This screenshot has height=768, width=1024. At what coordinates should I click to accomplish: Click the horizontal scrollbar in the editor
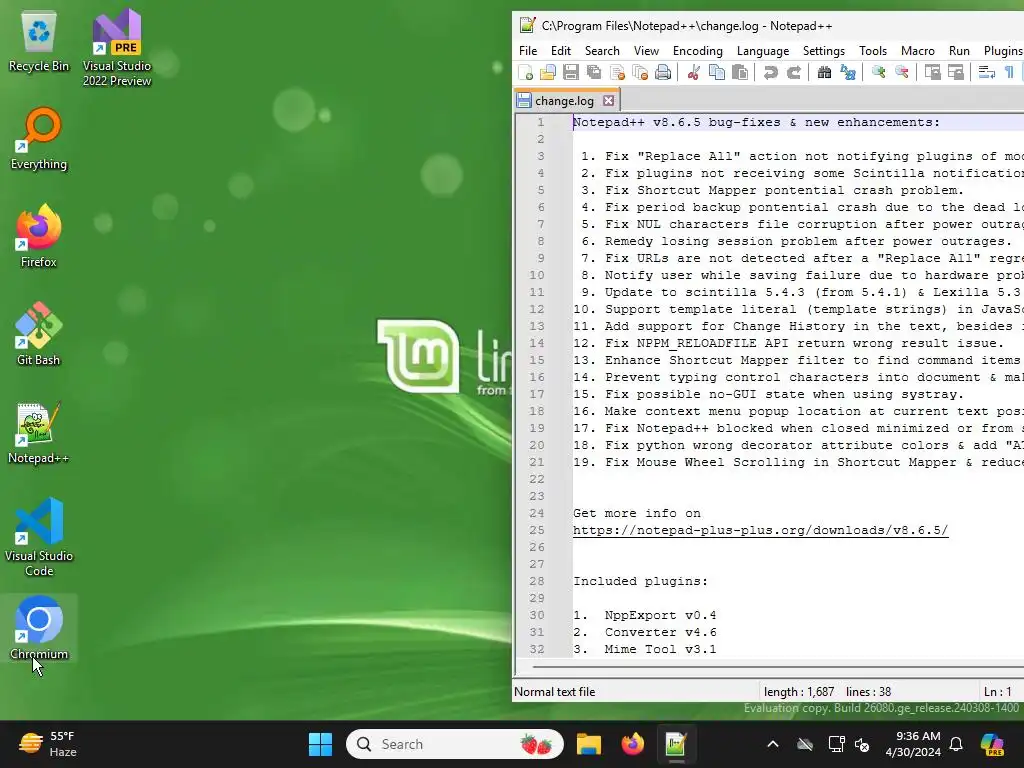pyautogui.click(x=777, y=667)
